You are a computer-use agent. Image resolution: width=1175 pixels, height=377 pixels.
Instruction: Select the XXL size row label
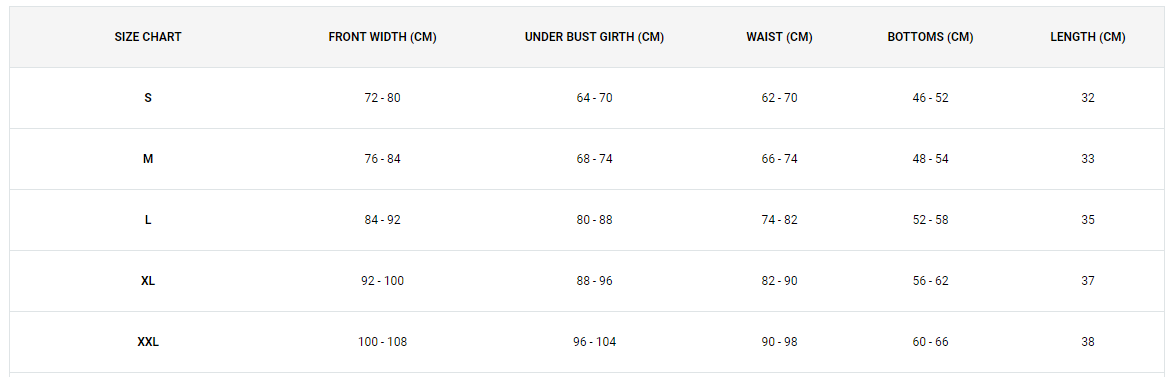pyautogui.click(x=148, y=342)
